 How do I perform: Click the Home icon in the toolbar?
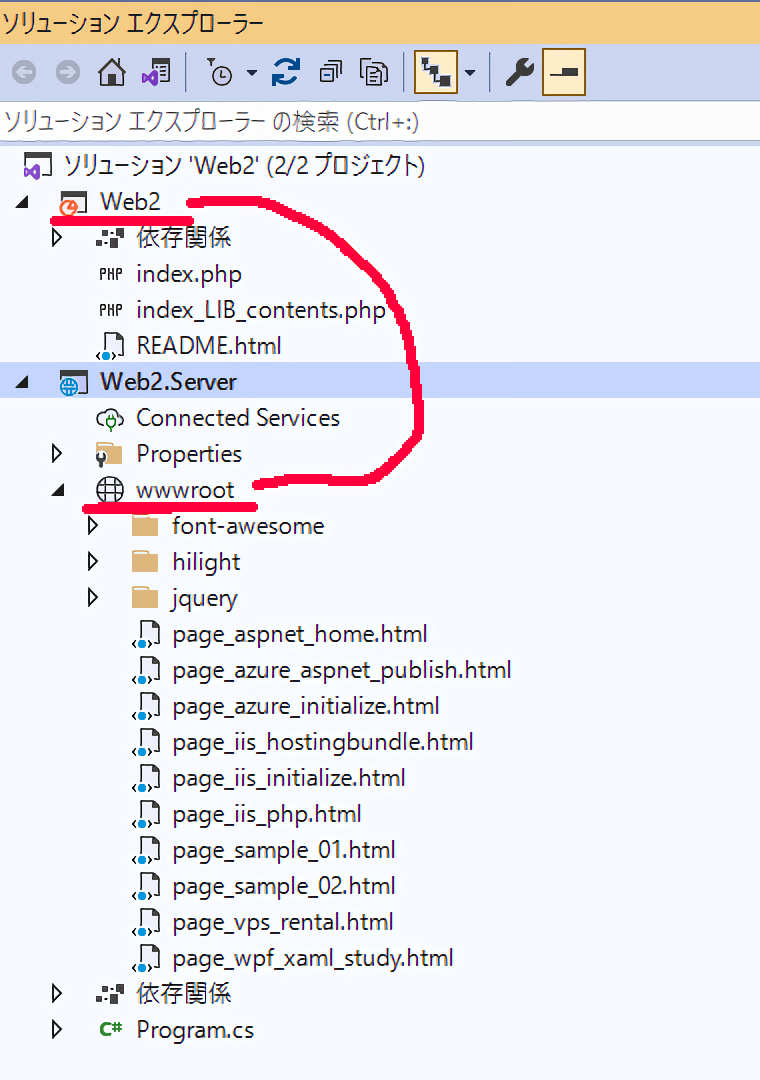click(111, 73)
